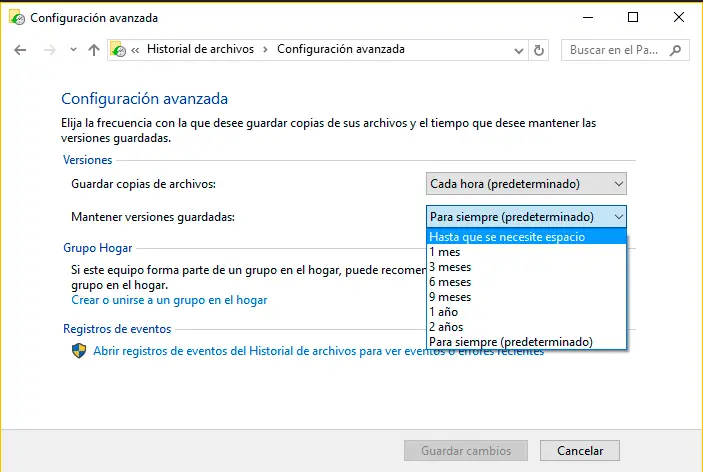
Task: Click 'Historial de archivos' breadcrumb
Action: point(200,50)
